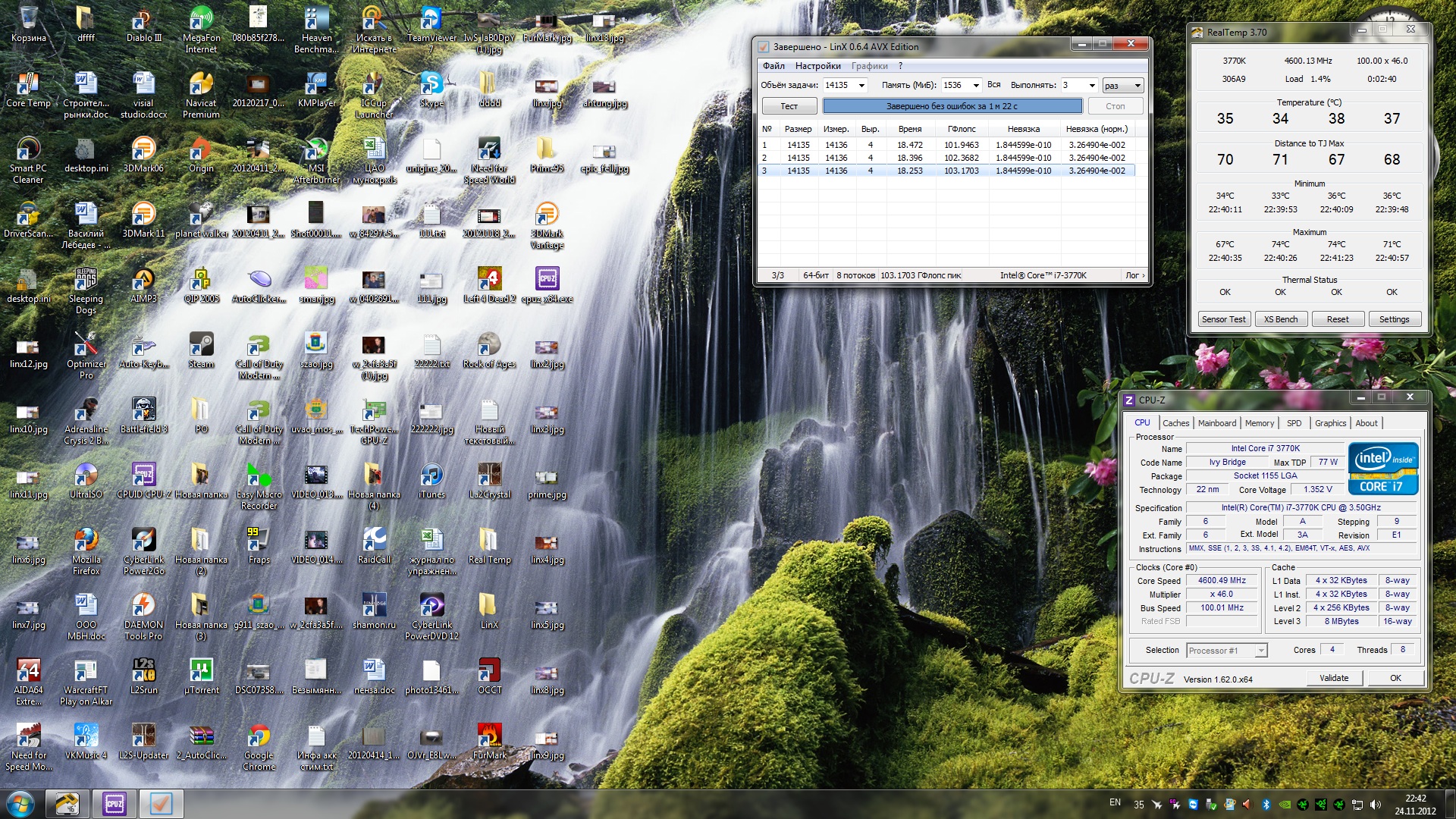Switch to the Mainboard tab in CPU-Z
This screenshot has height=819, width=1456.
pyautogui.click(x=1216, y=423)
